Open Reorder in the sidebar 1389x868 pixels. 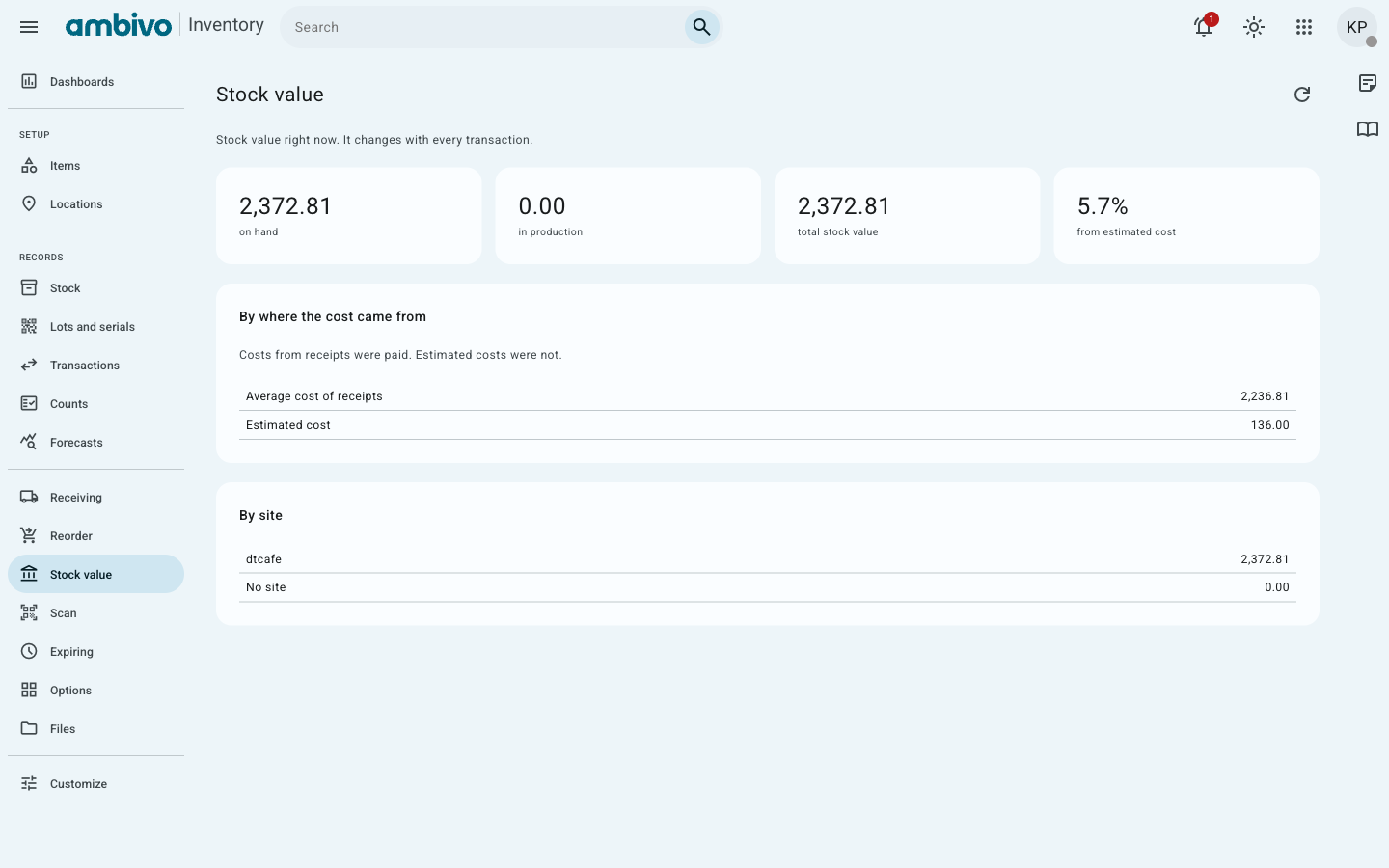95,536
